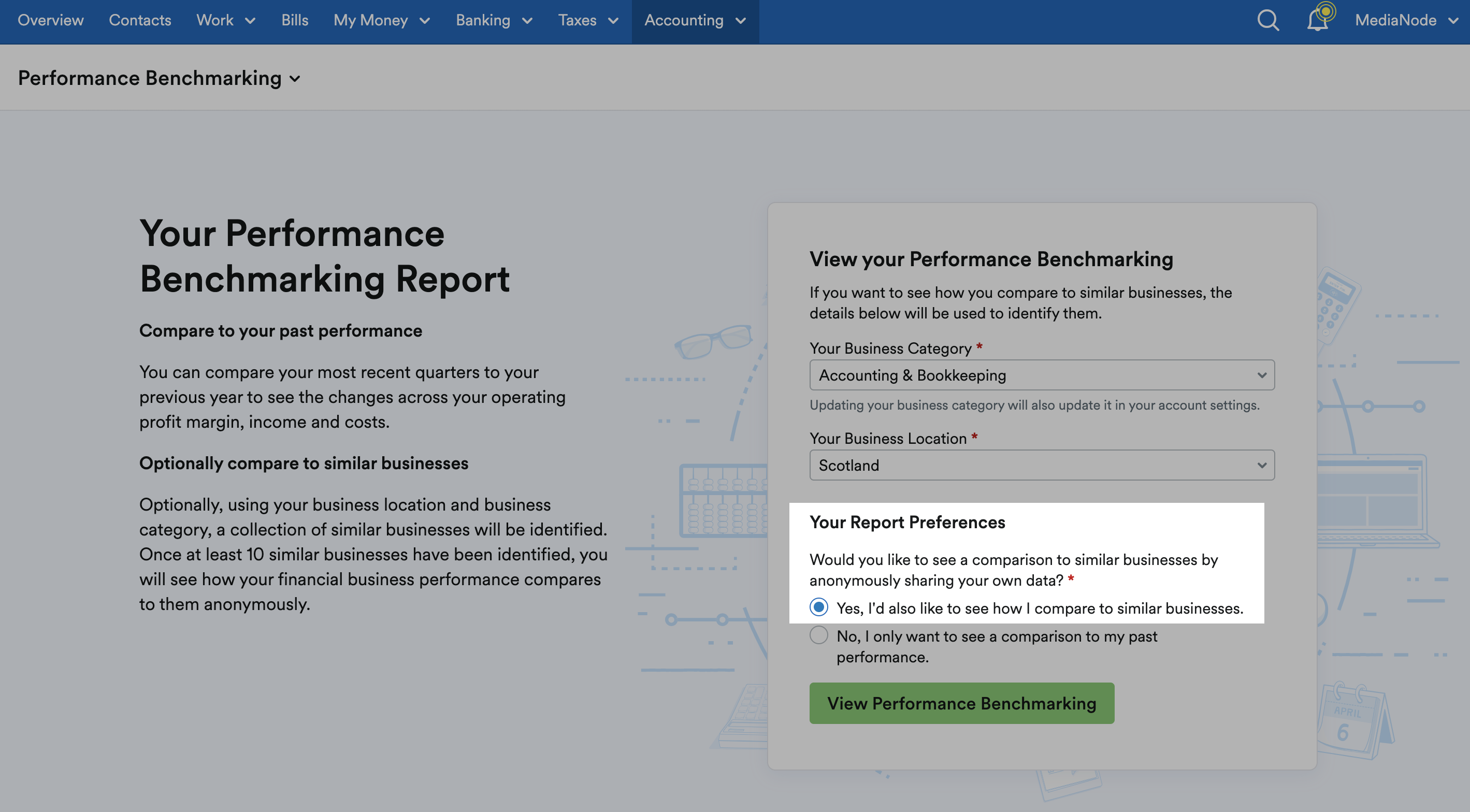
Task: Click 'Your Performance Benchmarking Report' main title
Action: 325,256
